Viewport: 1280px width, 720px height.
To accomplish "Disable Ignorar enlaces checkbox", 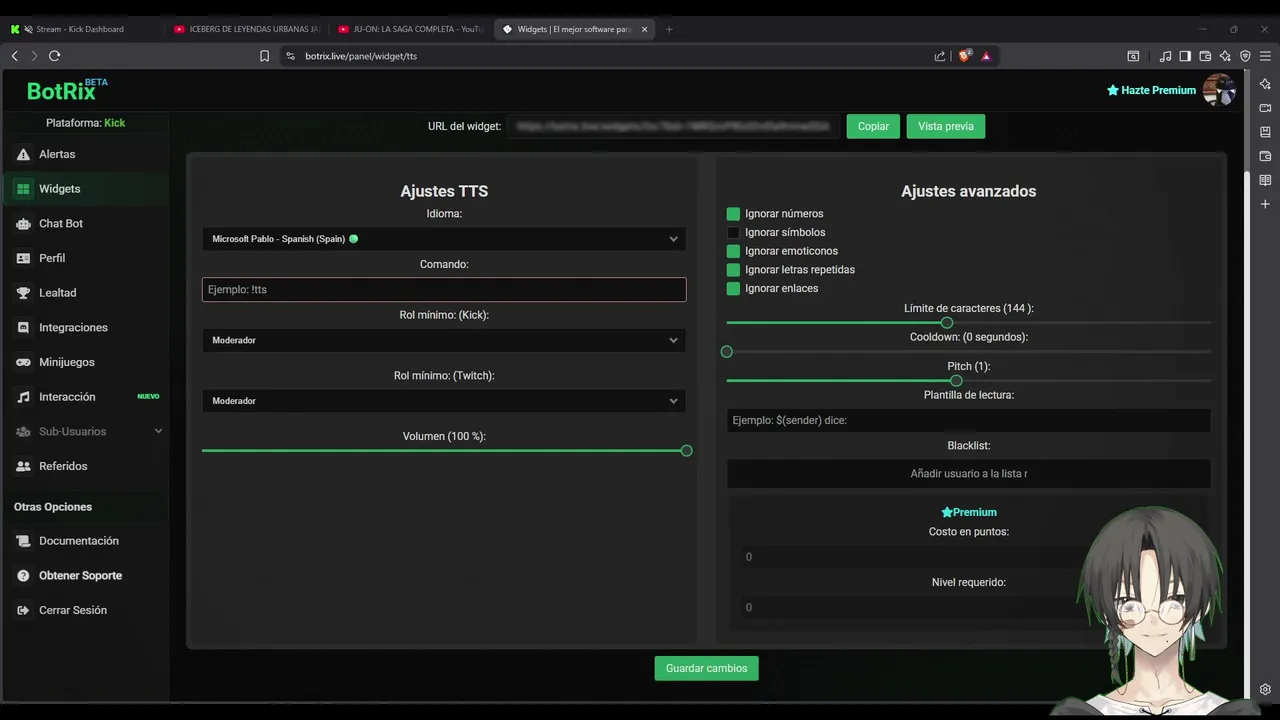I will click(733, 288).
